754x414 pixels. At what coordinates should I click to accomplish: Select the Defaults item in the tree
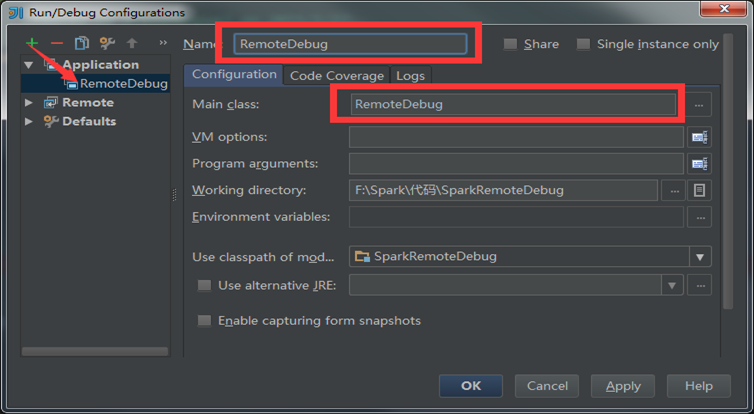coord(89,121)
